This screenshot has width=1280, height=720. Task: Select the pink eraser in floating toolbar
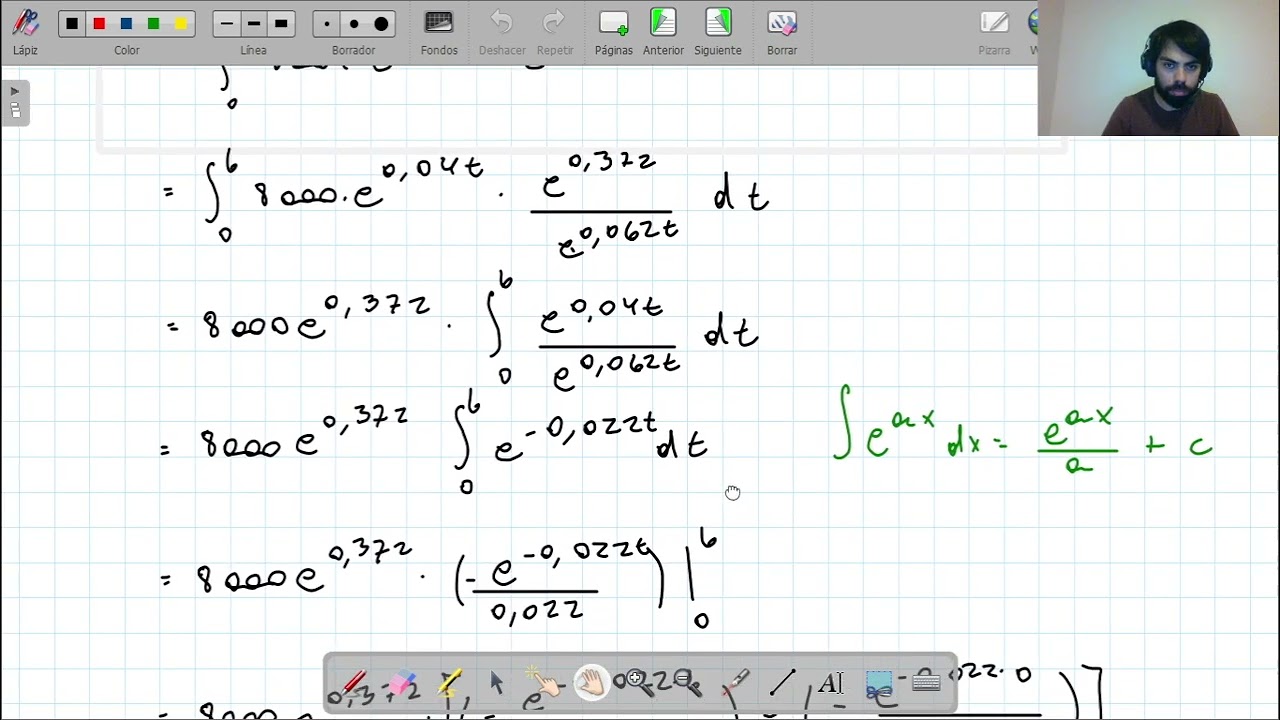401,684
